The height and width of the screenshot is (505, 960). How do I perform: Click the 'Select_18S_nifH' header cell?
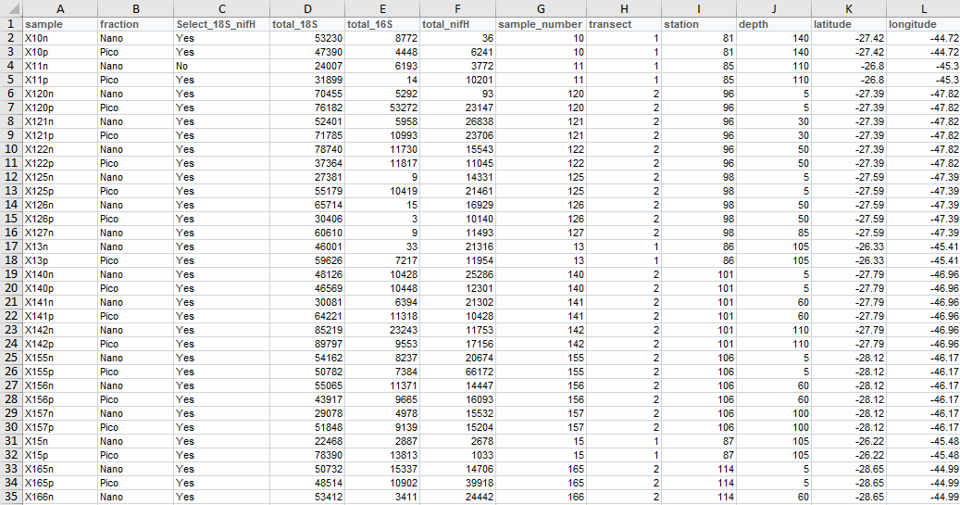click(220, 23)
